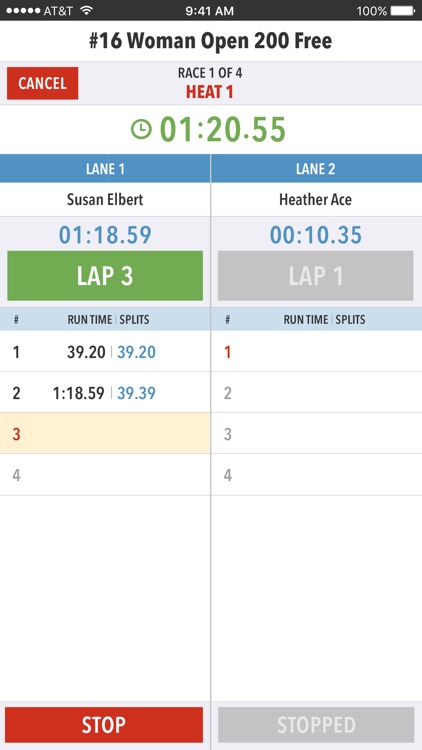Stop the timer for Lane 1

(104, 725)
